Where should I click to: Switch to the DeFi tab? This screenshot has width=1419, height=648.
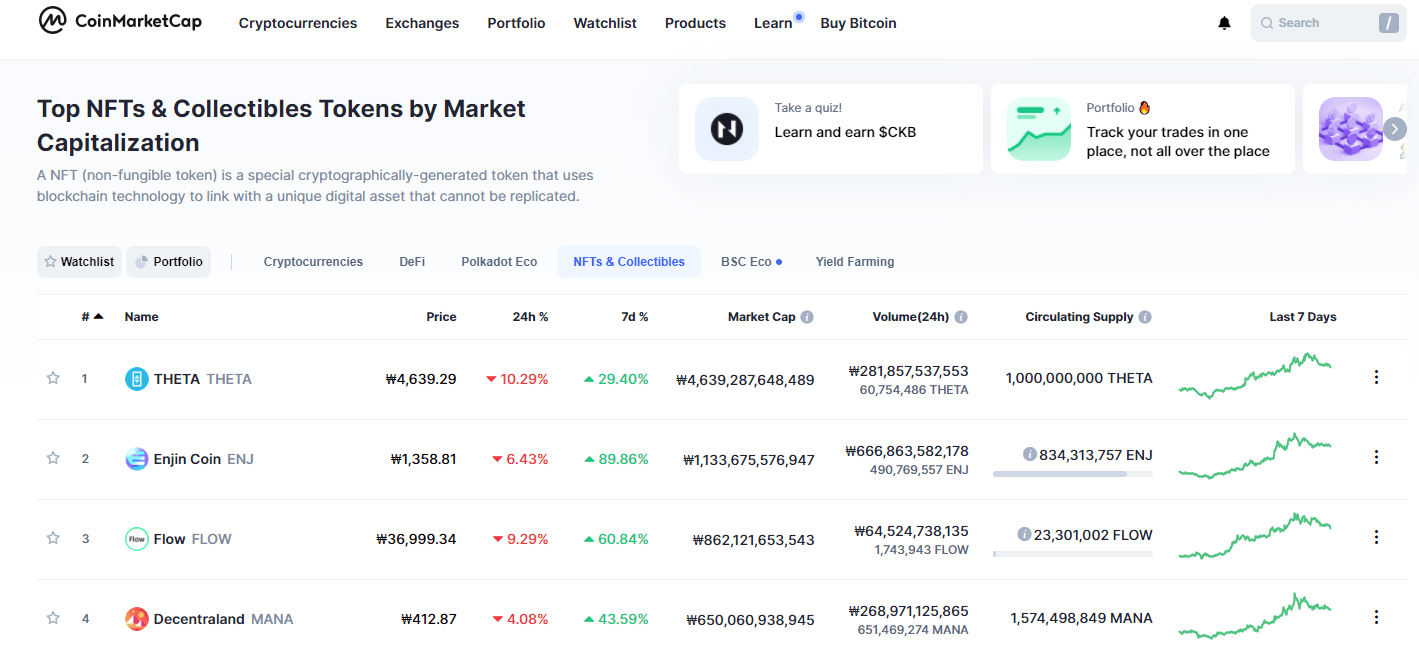tap(412, 262)
